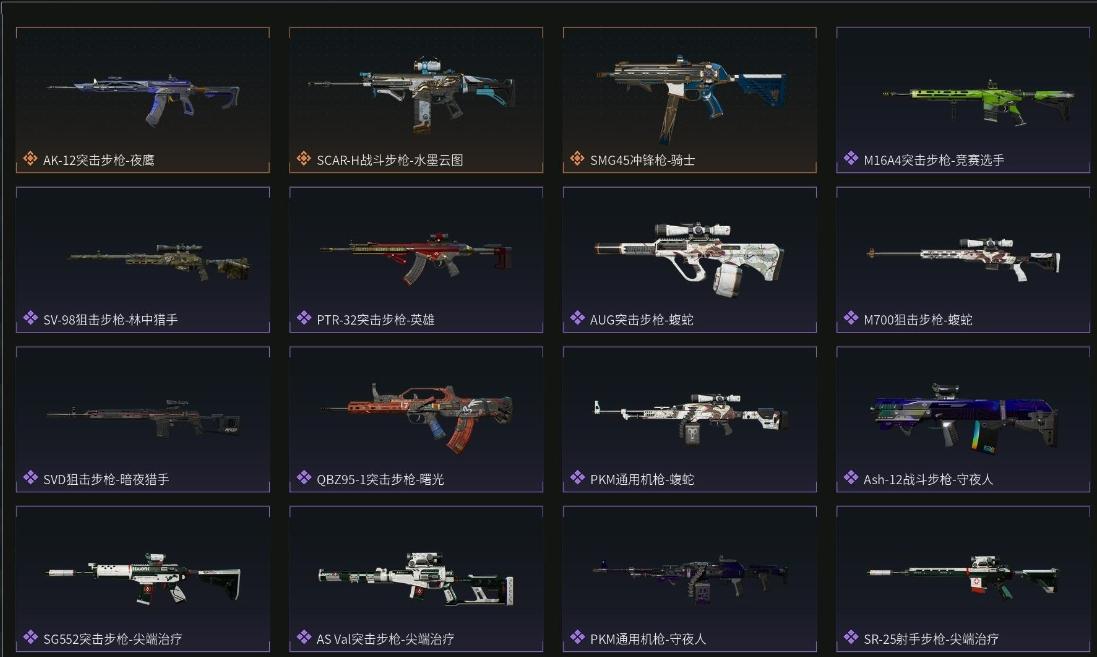Open the AUG突击步枪-蝮蛇 weapon card
Image resolution: width=1097 pixels, height=657 pixels.
[x=690, y=259]
